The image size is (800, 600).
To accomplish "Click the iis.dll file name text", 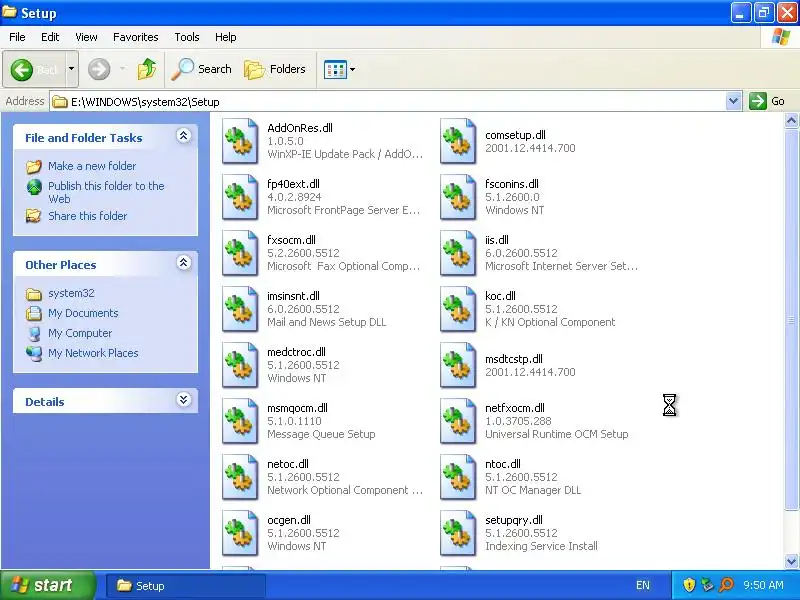I will click(497, 240).
